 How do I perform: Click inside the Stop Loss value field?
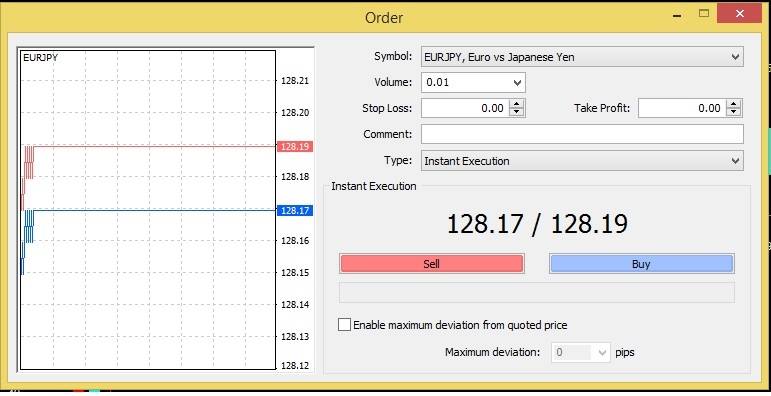tap(466, 108)
